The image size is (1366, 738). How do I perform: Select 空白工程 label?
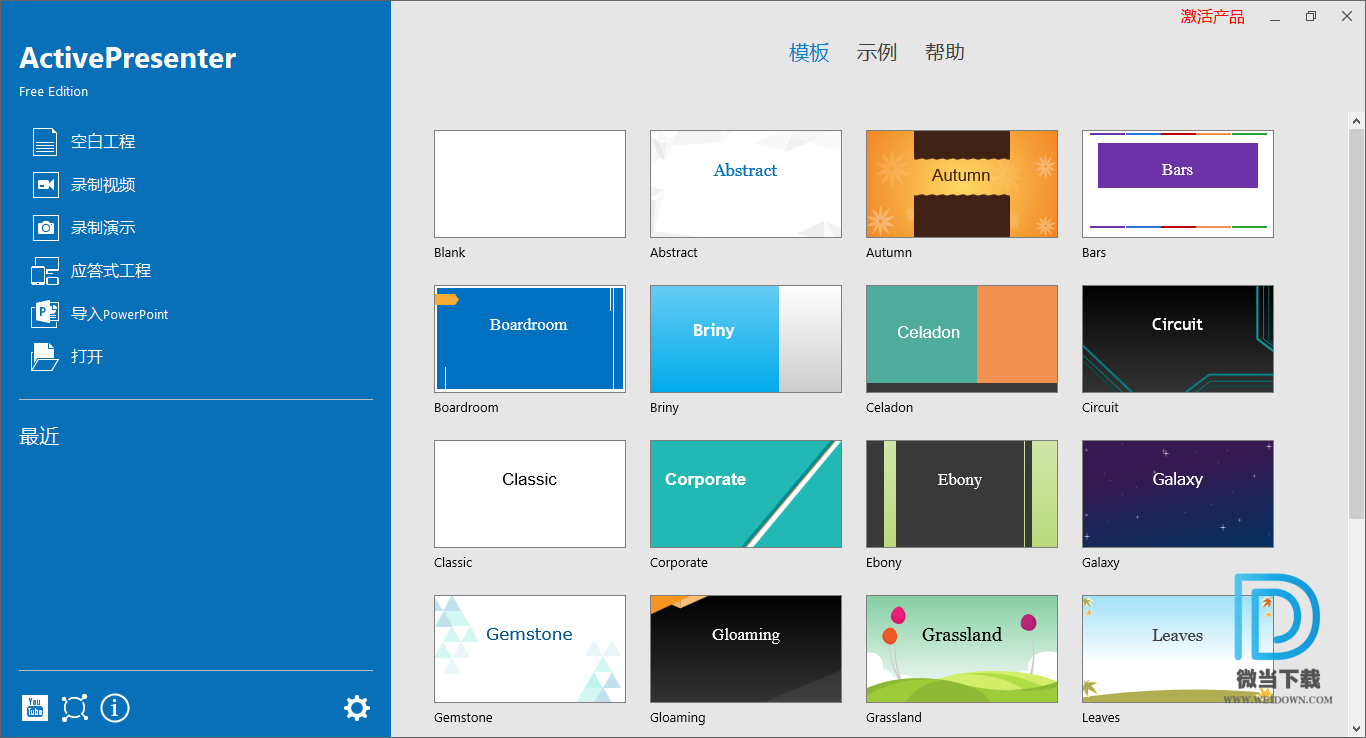(x=103, y=142)
